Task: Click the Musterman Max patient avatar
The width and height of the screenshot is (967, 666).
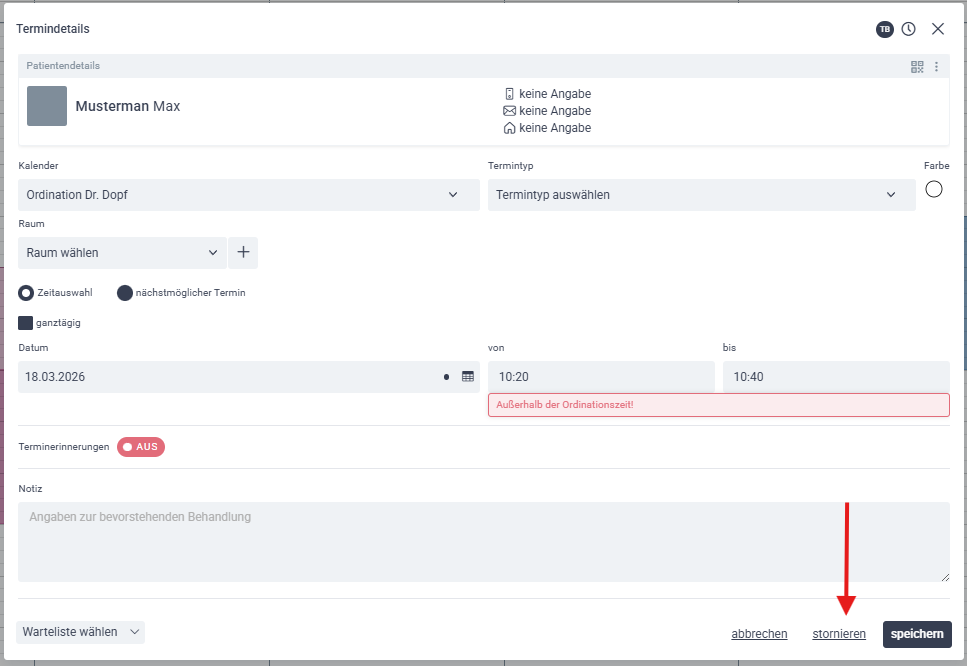Action: tap(47, 106)
